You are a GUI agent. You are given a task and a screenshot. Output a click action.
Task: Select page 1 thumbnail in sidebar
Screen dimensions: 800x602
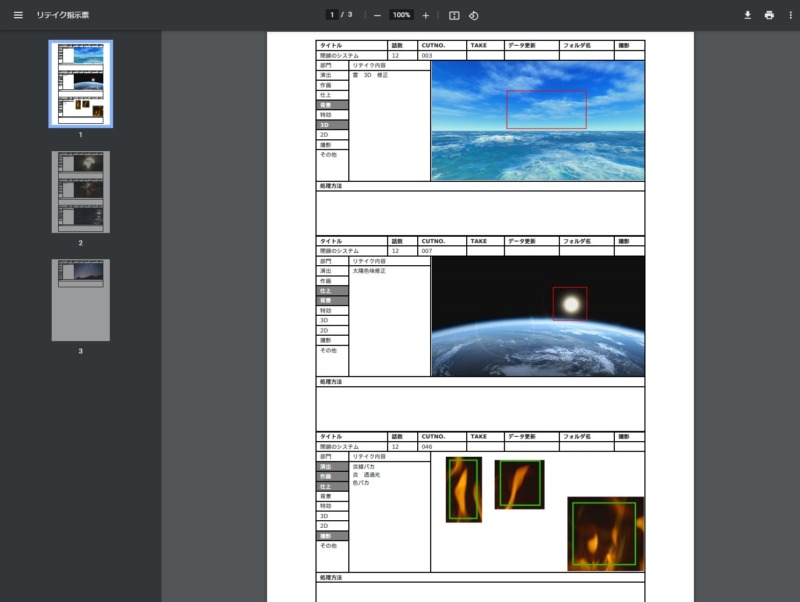pyautogui.click(x=81, y=84)
